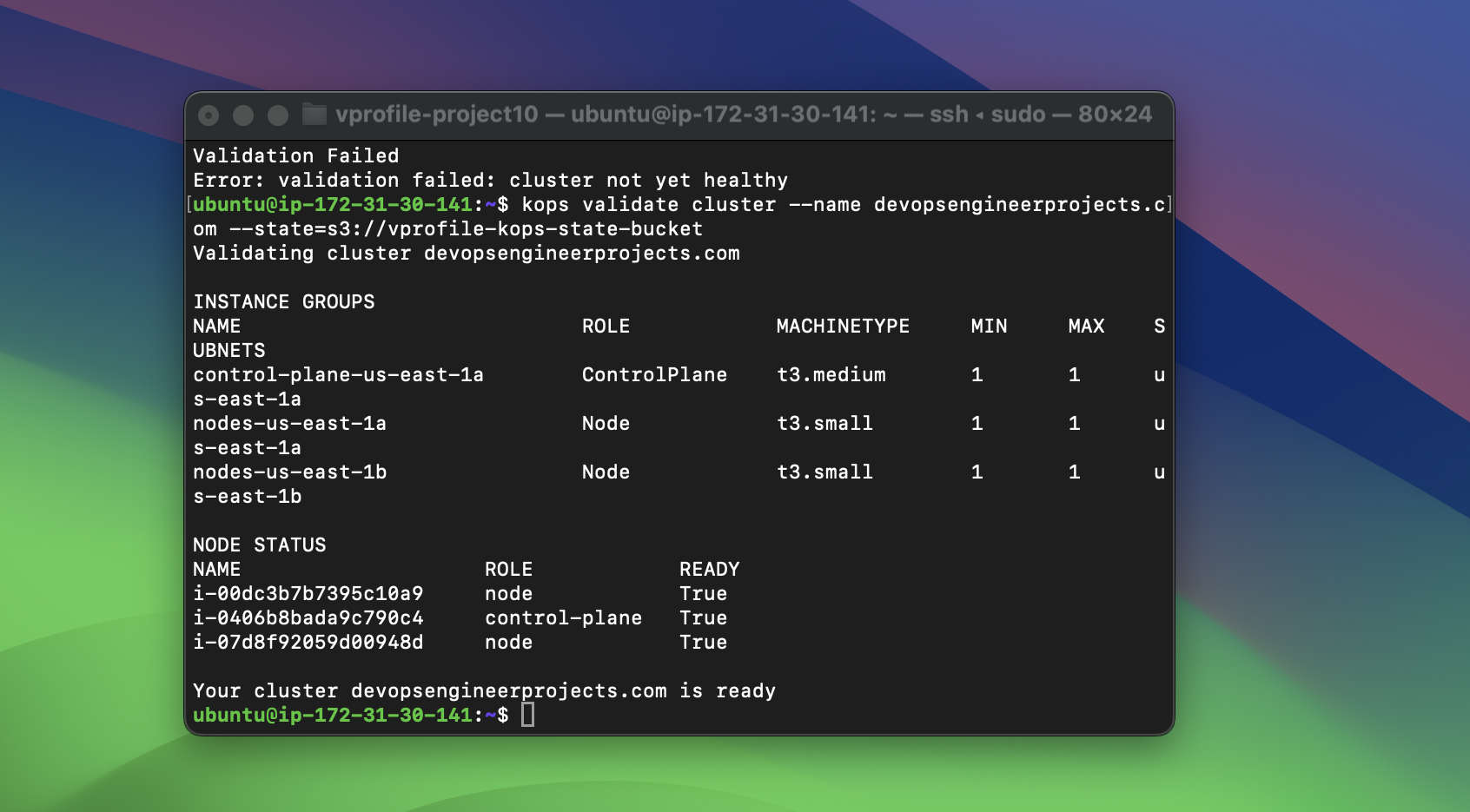Click the READY column header
1470x812 pixels.
[x=710, y=569]
